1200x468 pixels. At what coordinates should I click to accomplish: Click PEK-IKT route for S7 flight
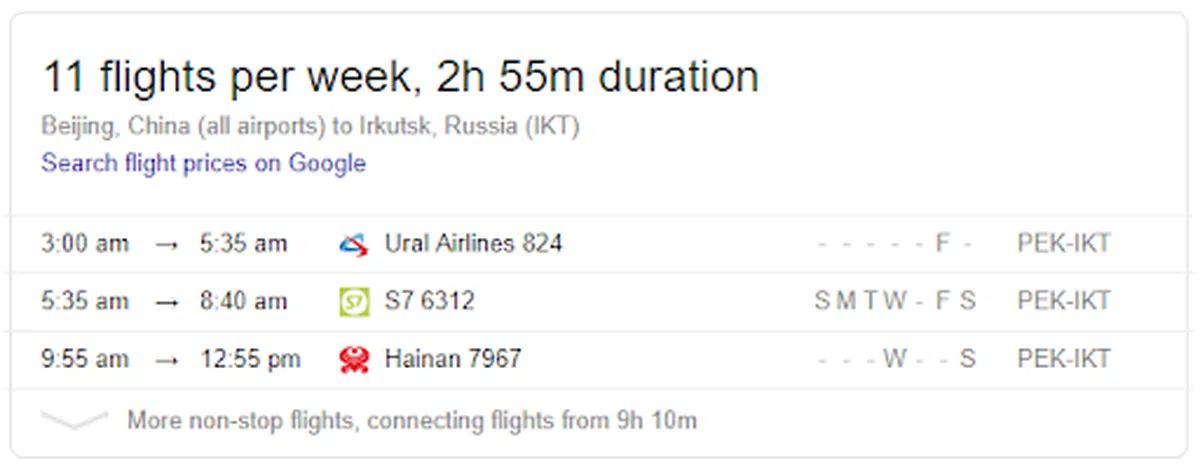(1064, 301)
